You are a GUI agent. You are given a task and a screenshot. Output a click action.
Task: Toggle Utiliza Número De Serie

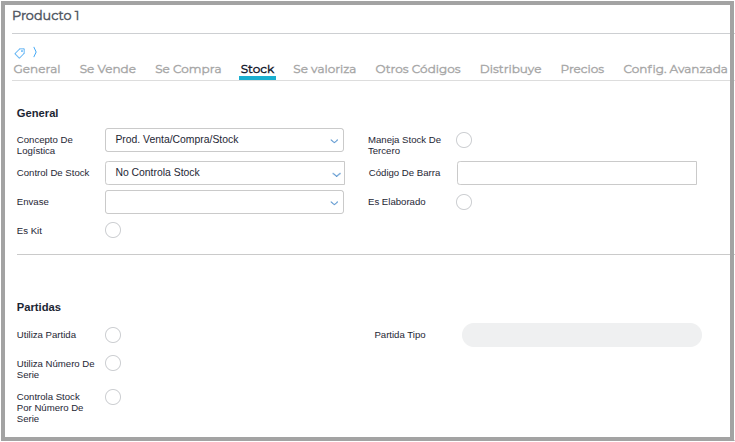click(113, 363)
